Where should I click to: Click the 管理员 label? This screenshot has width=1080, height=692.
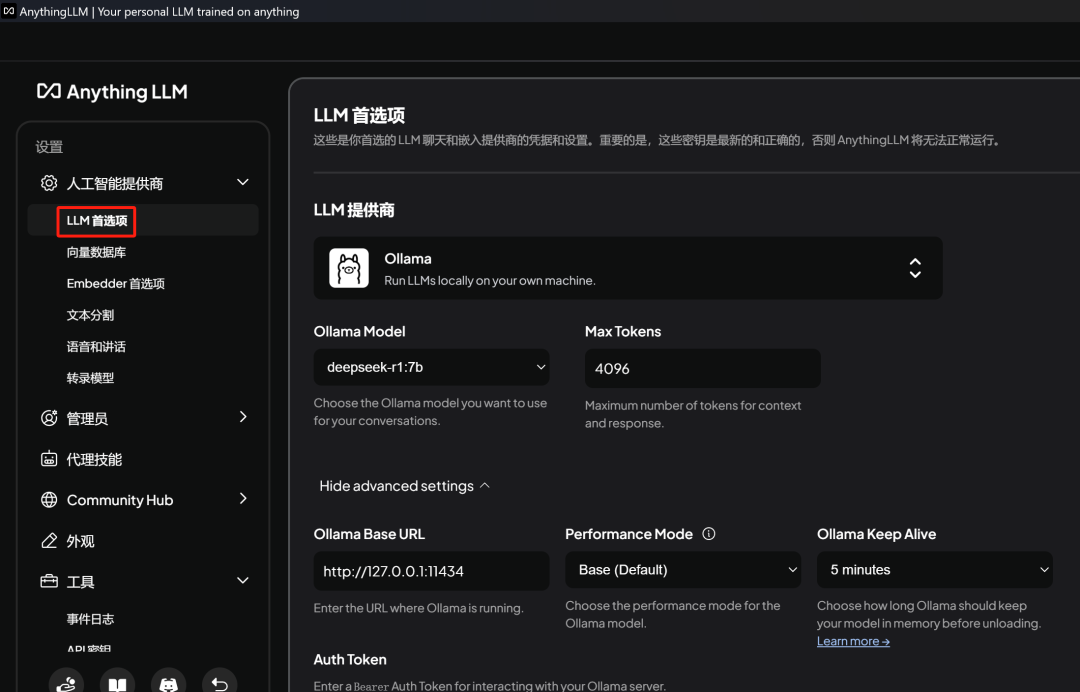pos(87,419)
